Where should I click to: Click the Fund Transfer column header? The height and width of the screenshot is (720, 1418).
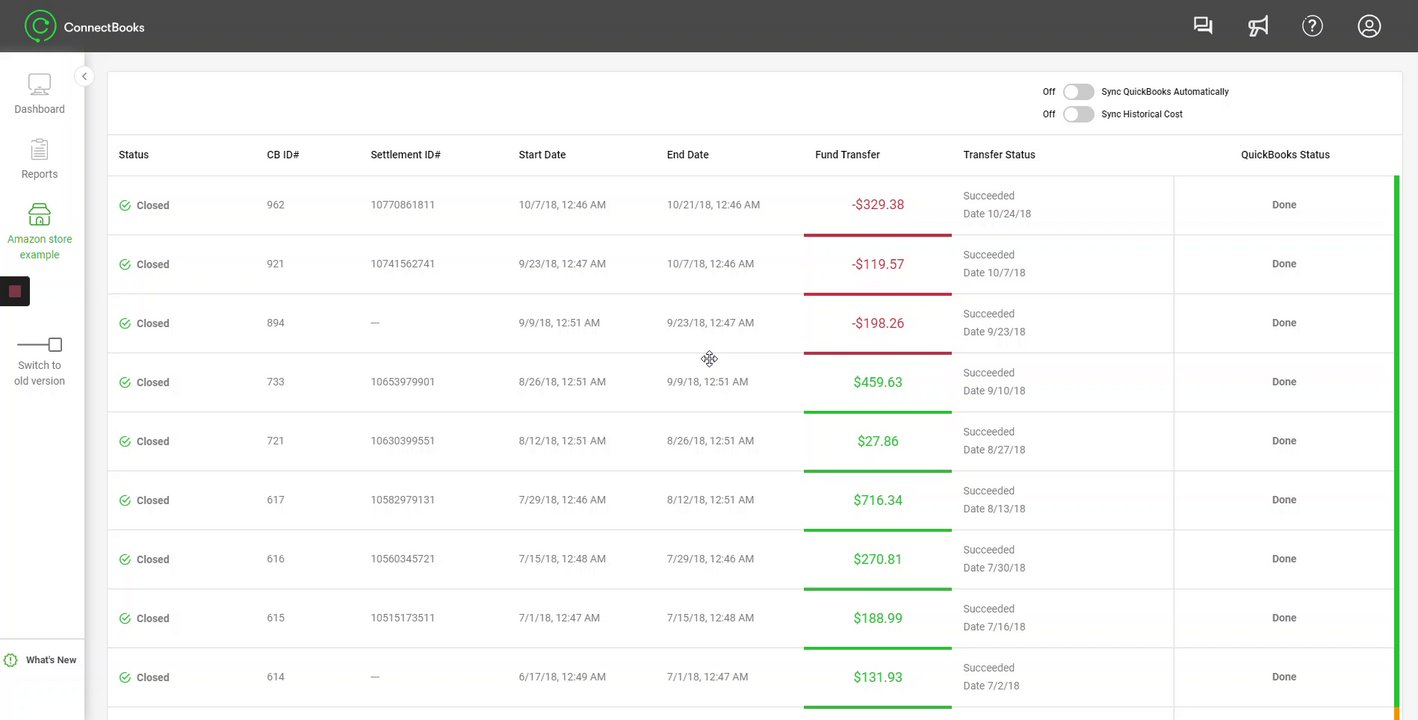847,155
